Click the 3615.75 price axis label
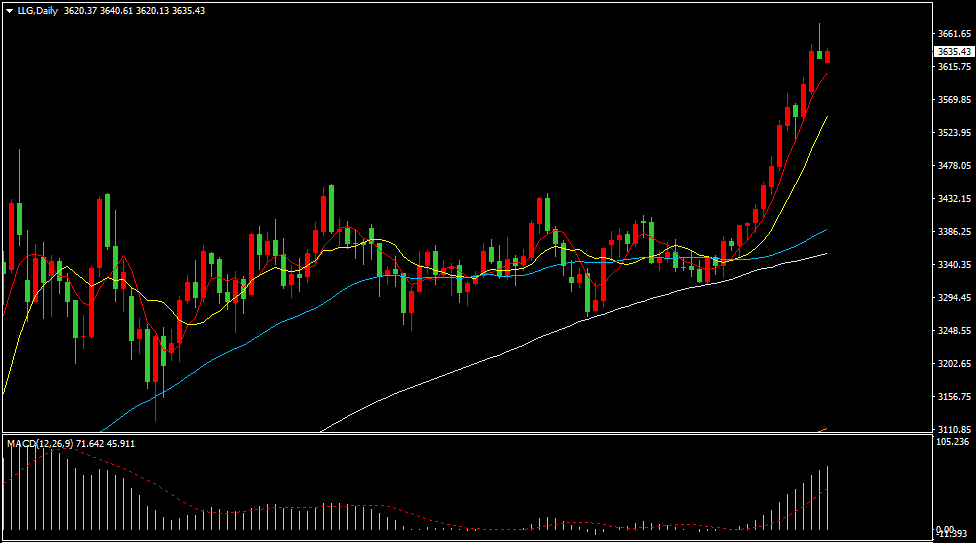The image size is (976, 543). click(x=954, y=67)
